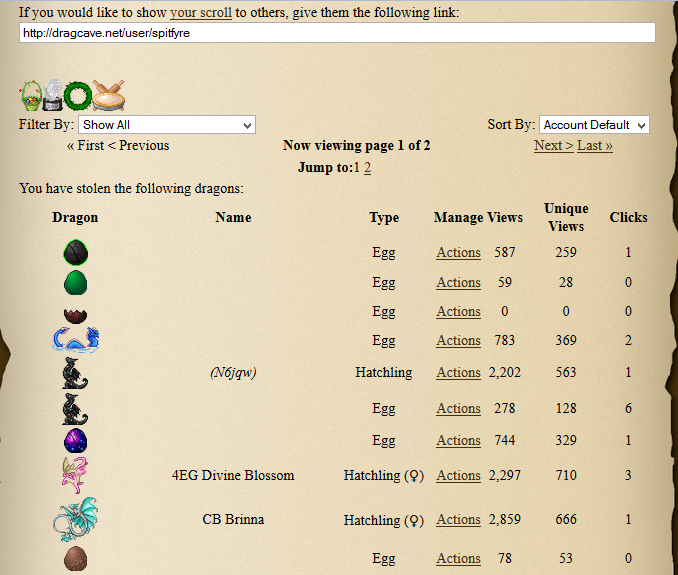Open the Filter By Show All dropdown
Screen dimensions: 678x575
tap(167, 125)
